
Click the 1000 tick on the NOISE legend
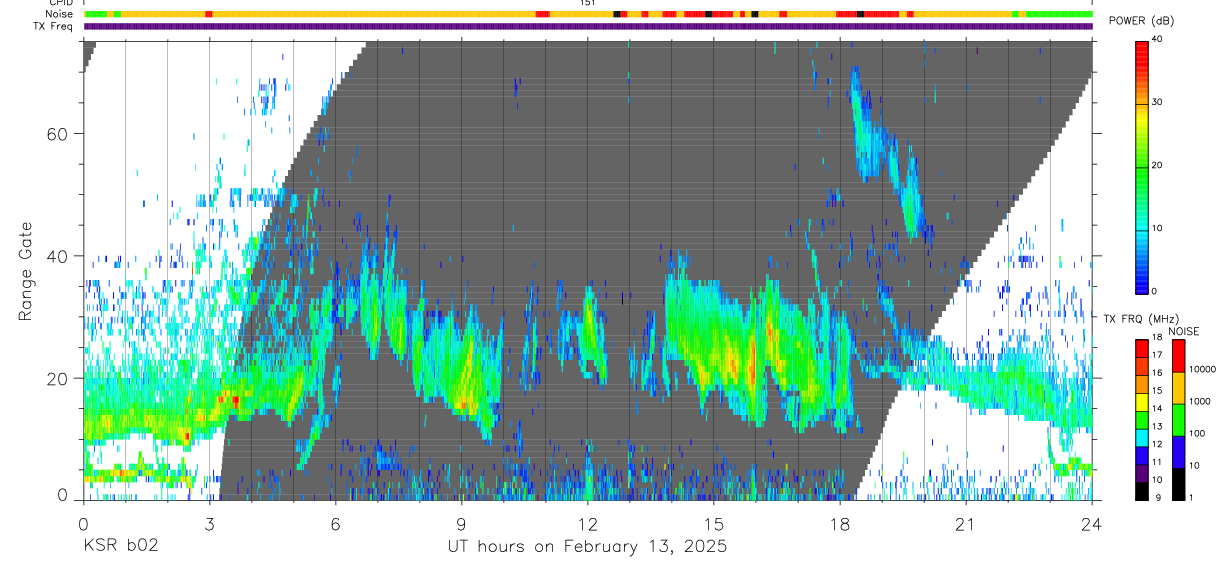pyautogui.click(x=1200, y=401)
